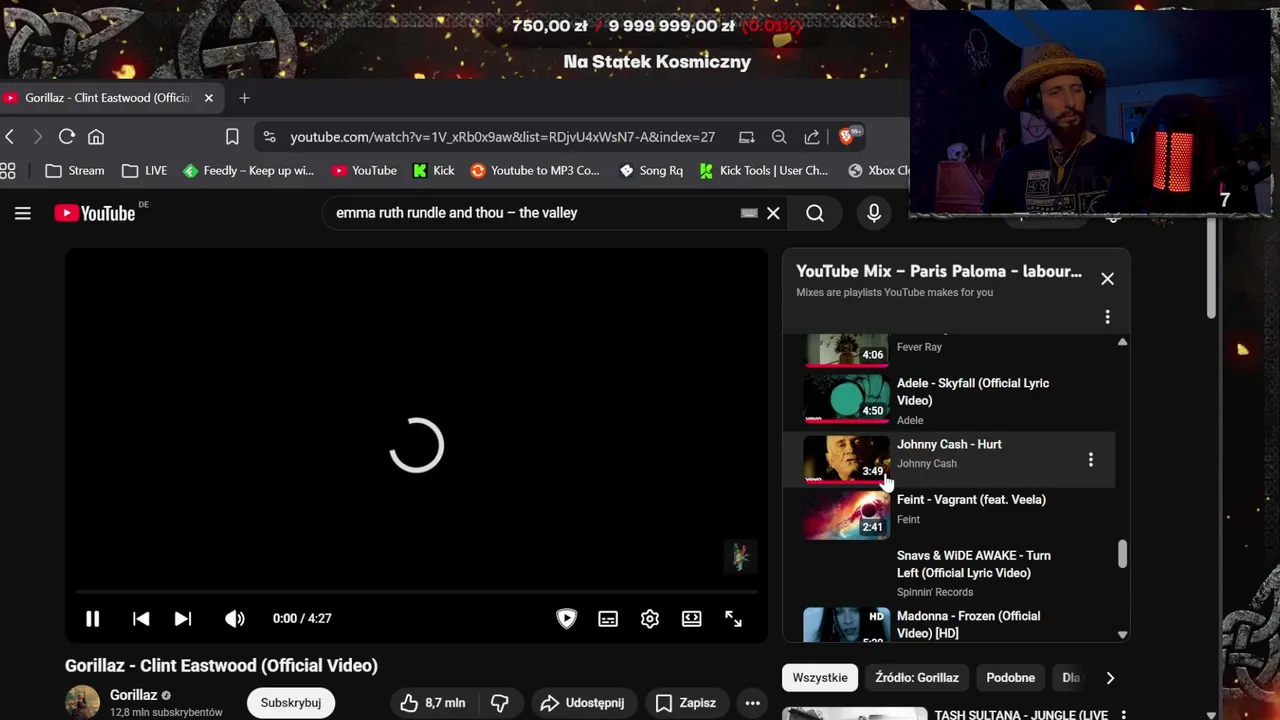Open the Feedly bookmark

[x=248, y=171]
